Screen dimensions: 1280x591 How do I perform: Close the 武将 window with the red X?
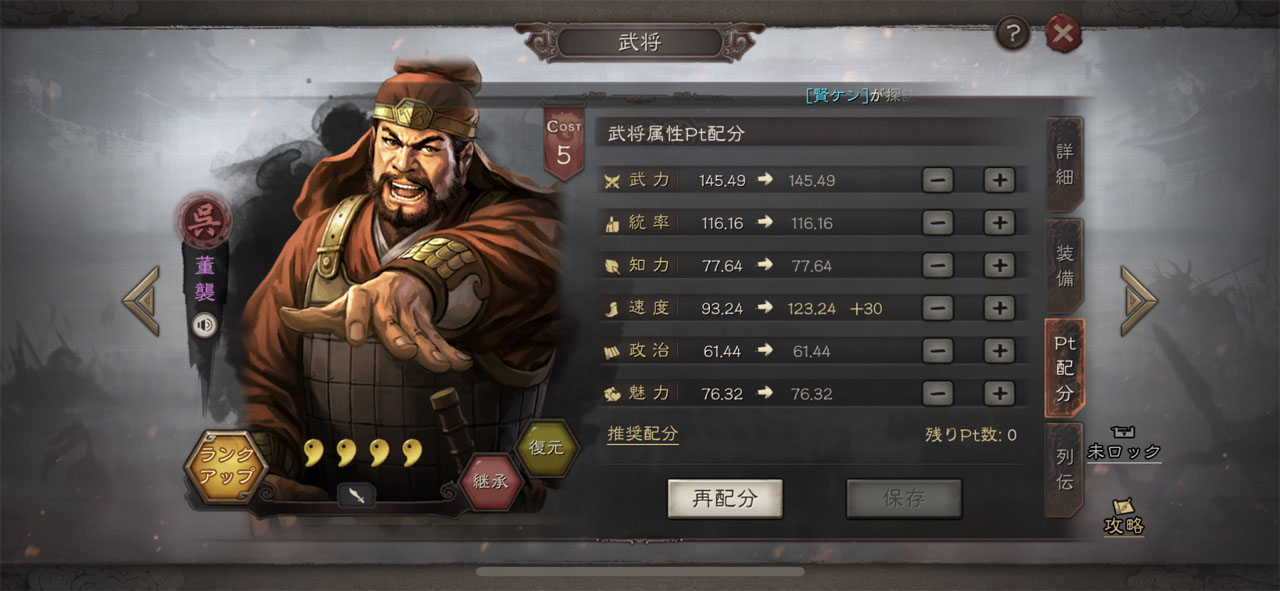(x=1063, y=35)
